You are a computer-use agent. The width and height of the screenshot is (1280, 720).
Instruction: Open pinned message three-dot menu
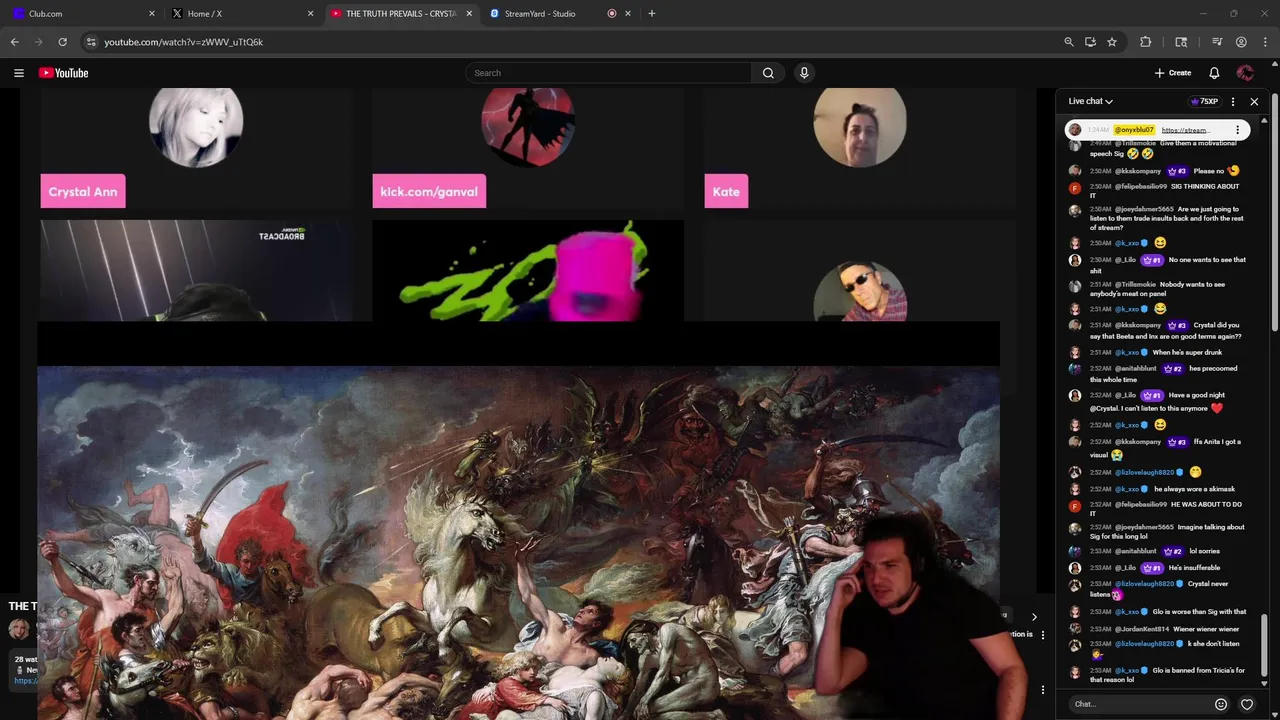click(x=1237, y=130)
